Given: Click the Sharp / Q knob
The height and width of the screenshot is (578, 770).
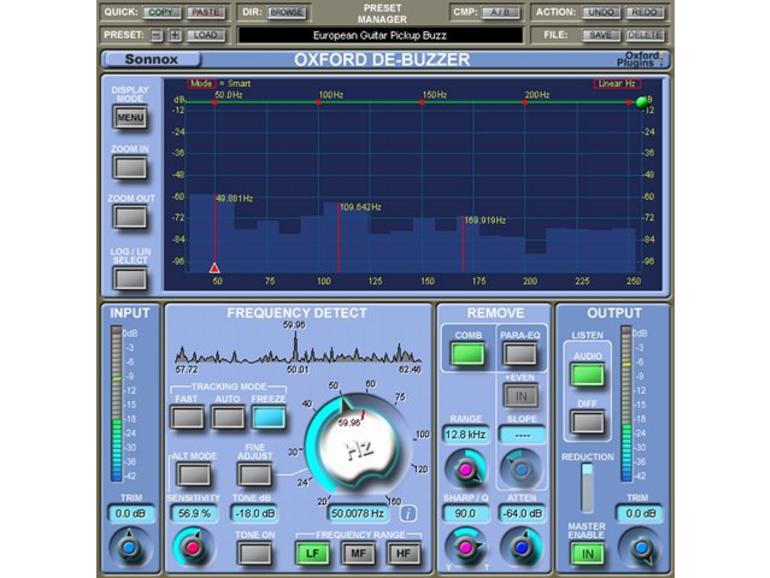Looking at the screenshot, I should [465, 547].
